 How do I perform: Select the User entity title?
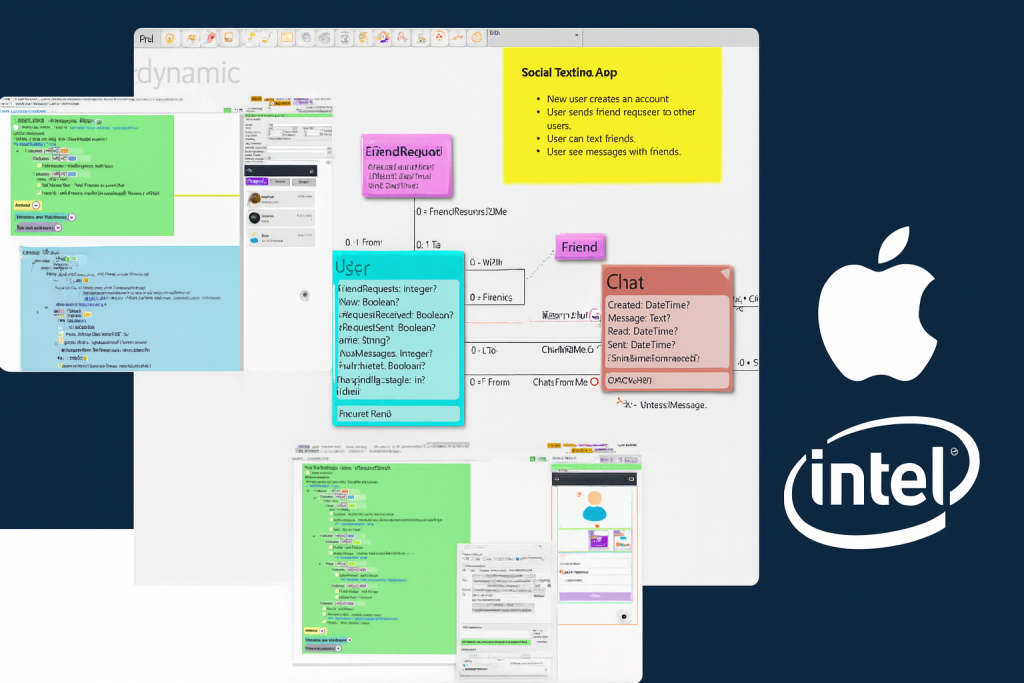pyautogui.click(x=353, y=267)
